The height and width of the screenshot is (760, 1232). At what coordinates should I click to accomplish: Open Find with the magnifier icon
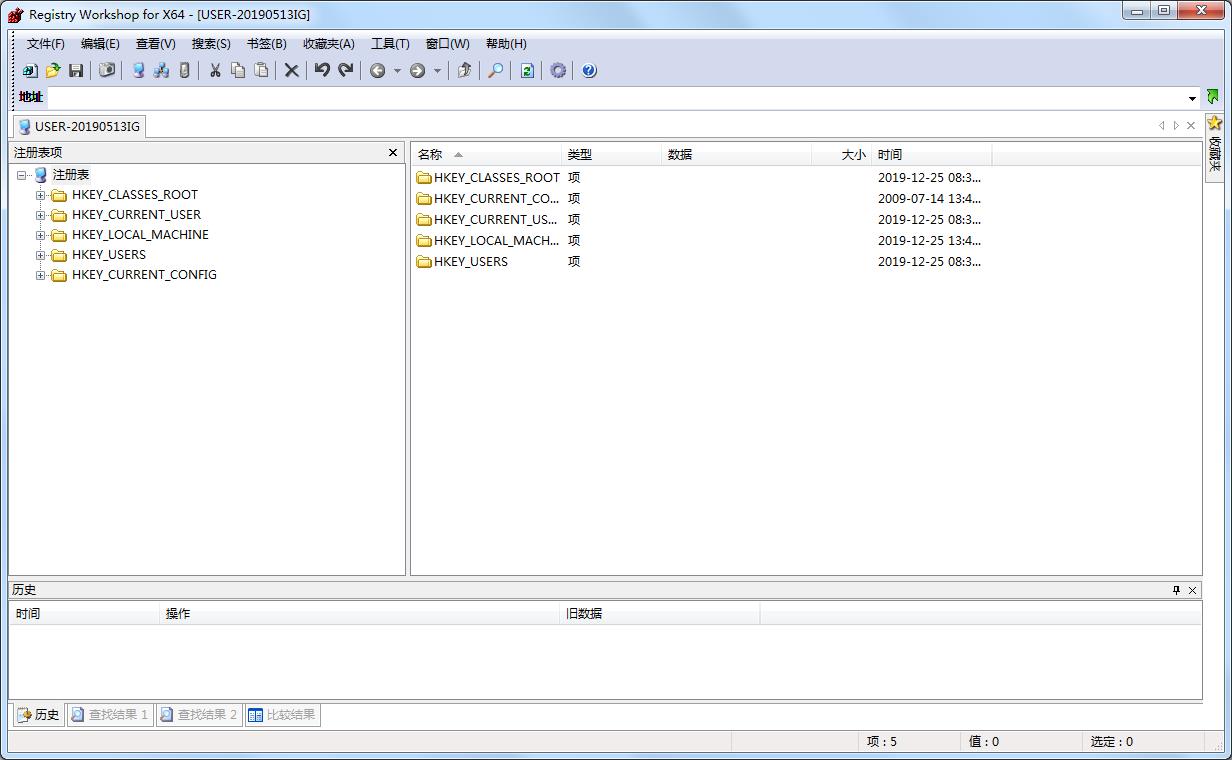click(x=495, y=71)
